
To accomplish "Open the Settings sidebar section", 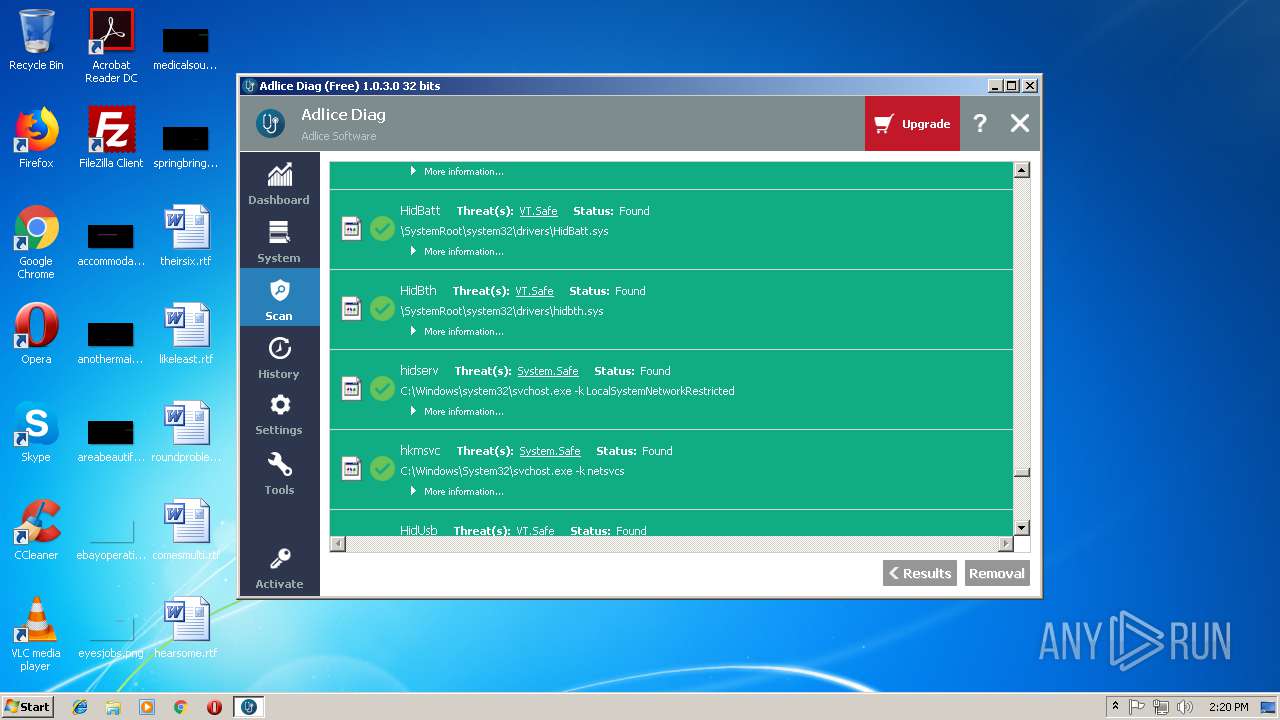I will pyautogui.click(x=279, y=413).
